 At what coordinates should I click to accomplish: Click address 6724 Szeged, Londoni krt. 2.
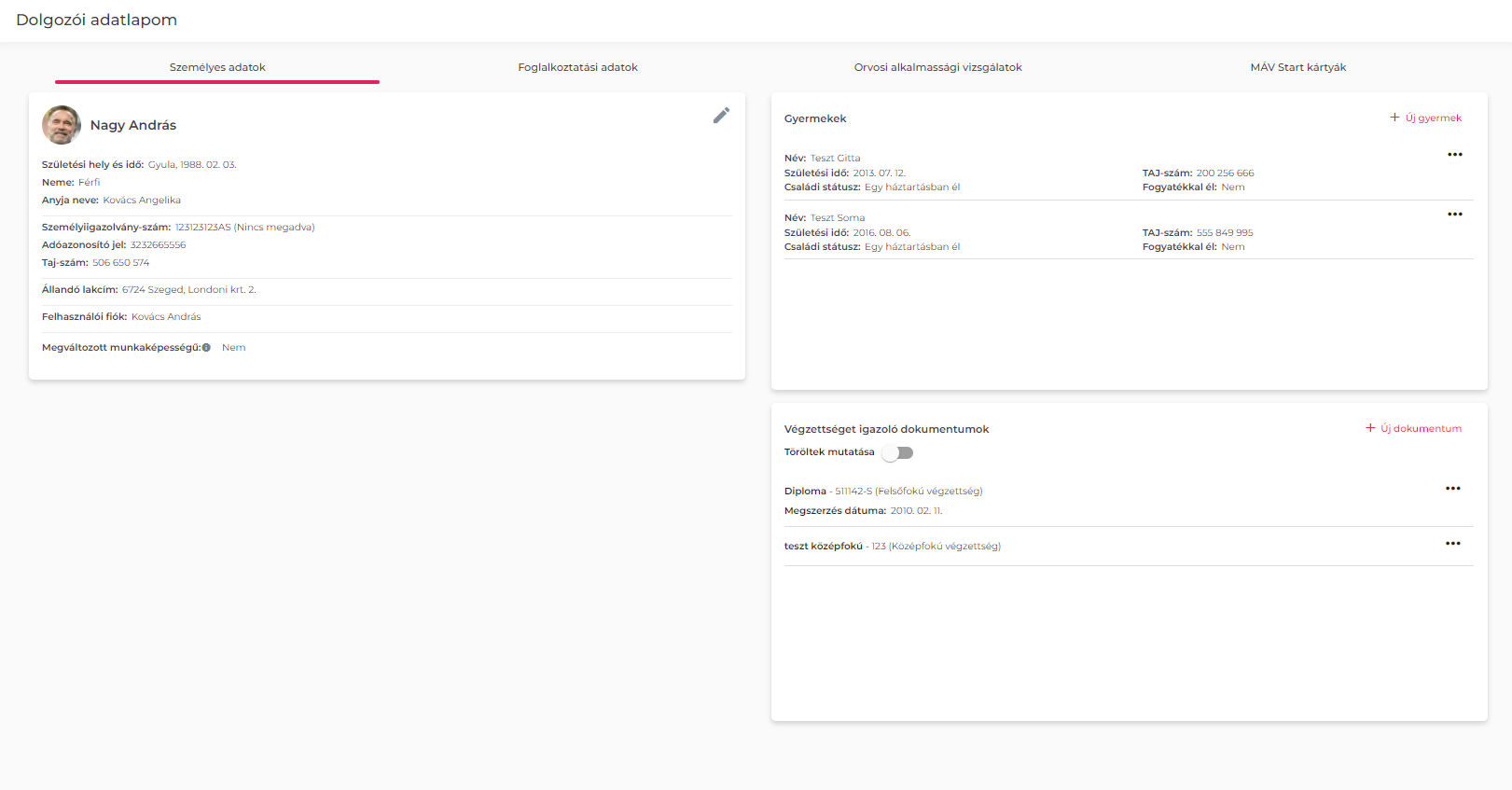coord(189,290)
